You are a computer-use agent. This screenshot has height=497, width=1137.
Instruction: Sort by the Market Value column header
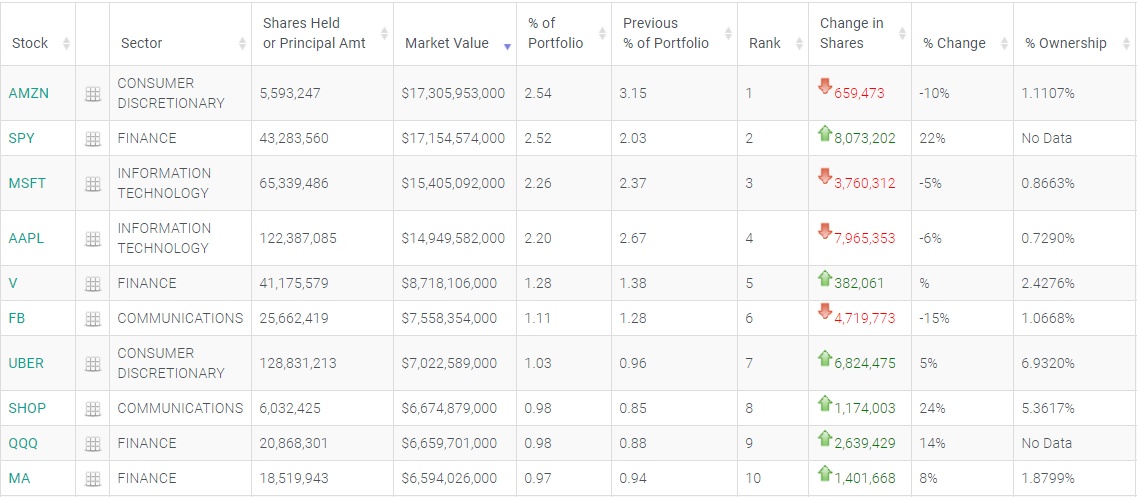point(447,43)
